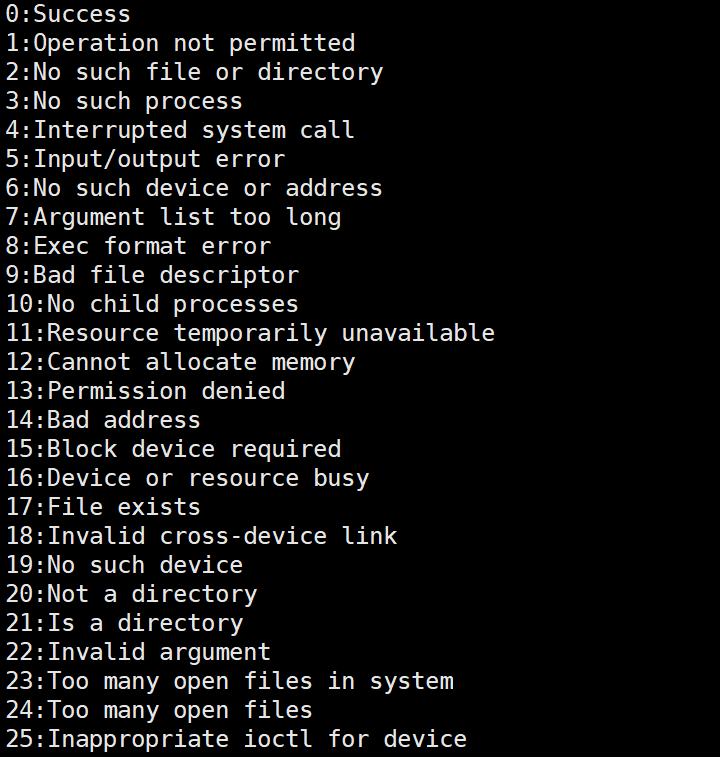
Task: Select 'Argument list too long' line
Action: [173, 217]
